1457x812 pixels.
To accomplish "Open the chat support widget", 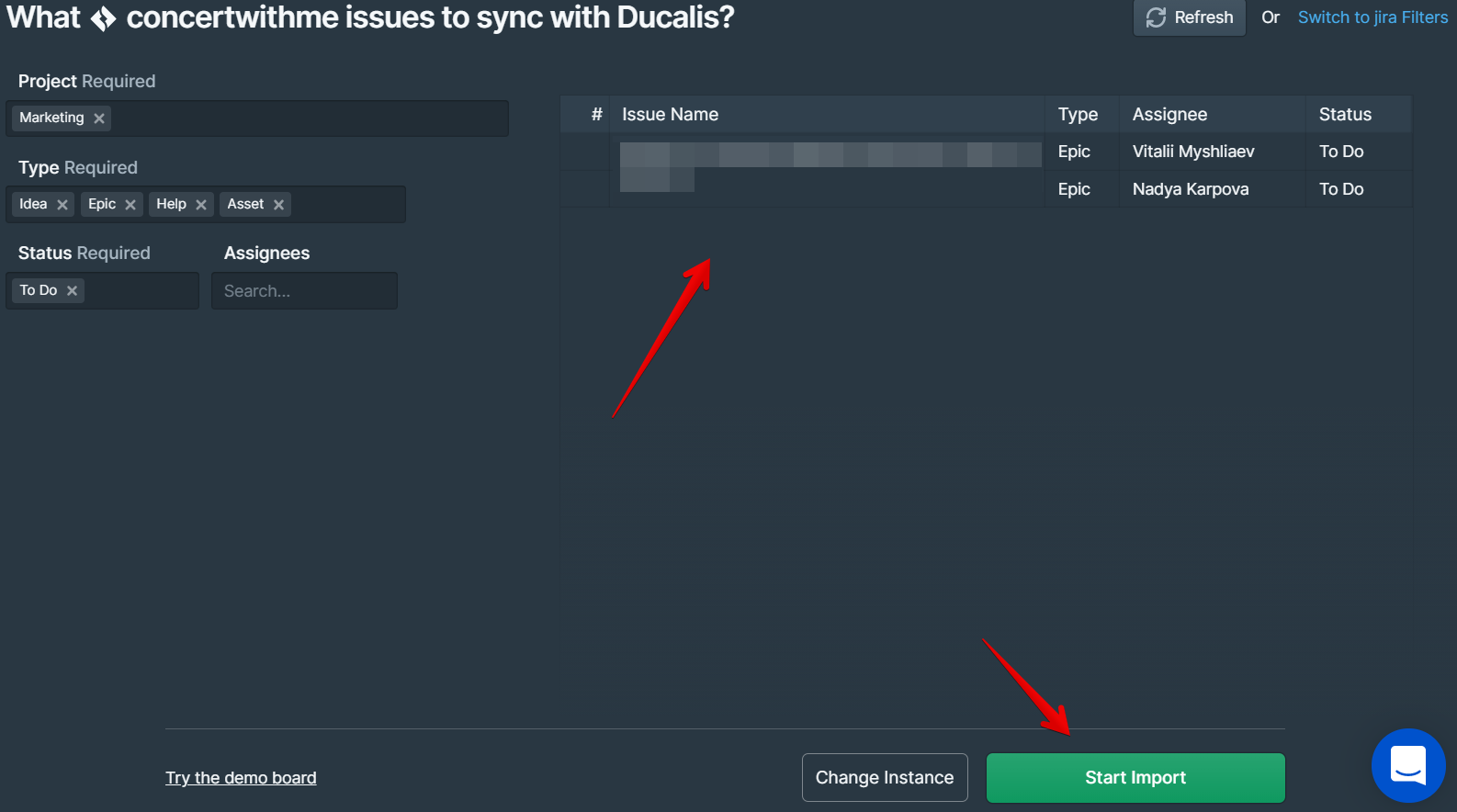I will (1408, 765).
